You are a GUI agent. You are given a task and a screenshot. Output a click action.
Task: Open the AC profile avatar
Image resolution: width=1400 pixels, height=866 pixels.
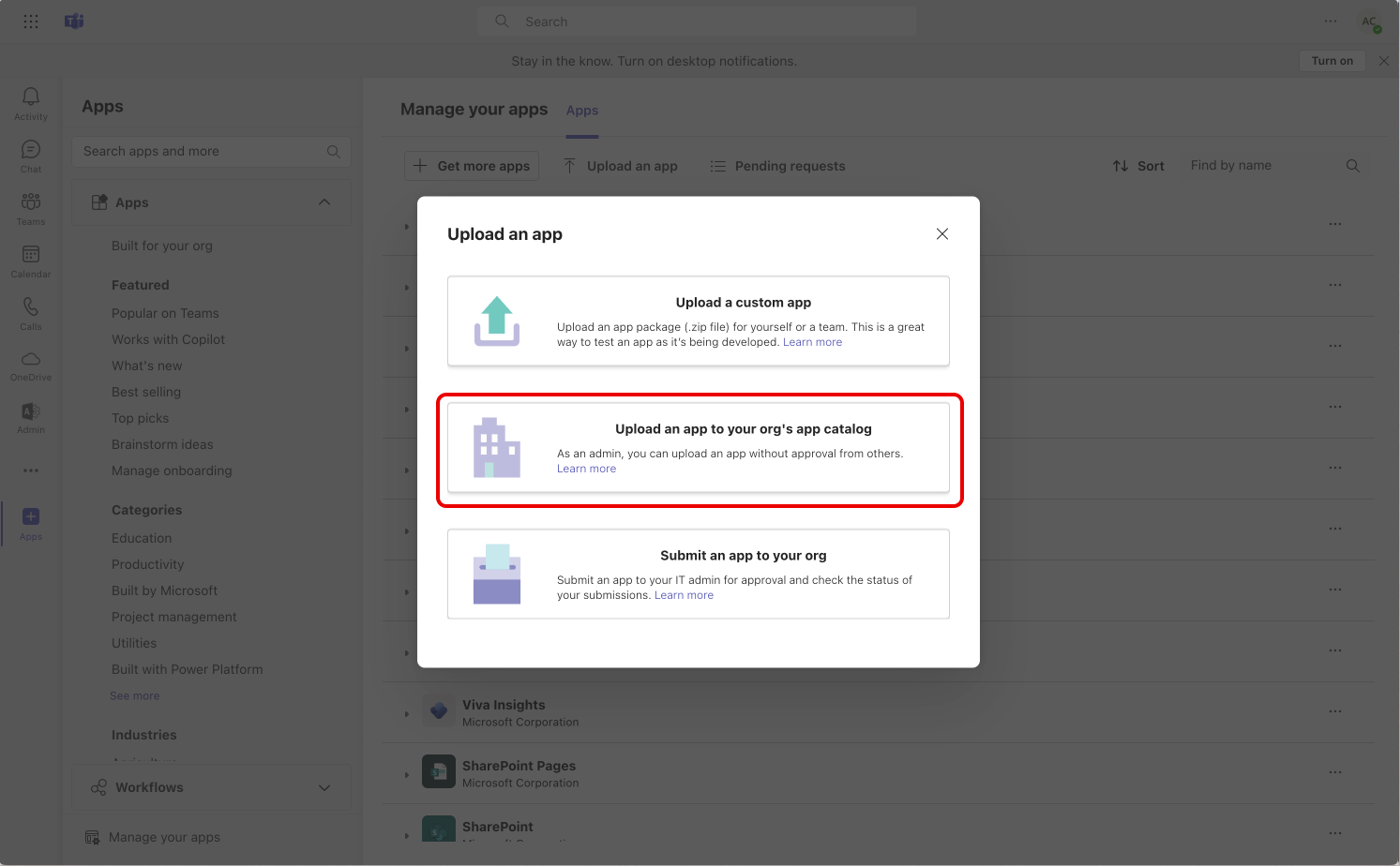click(1370, 22)
